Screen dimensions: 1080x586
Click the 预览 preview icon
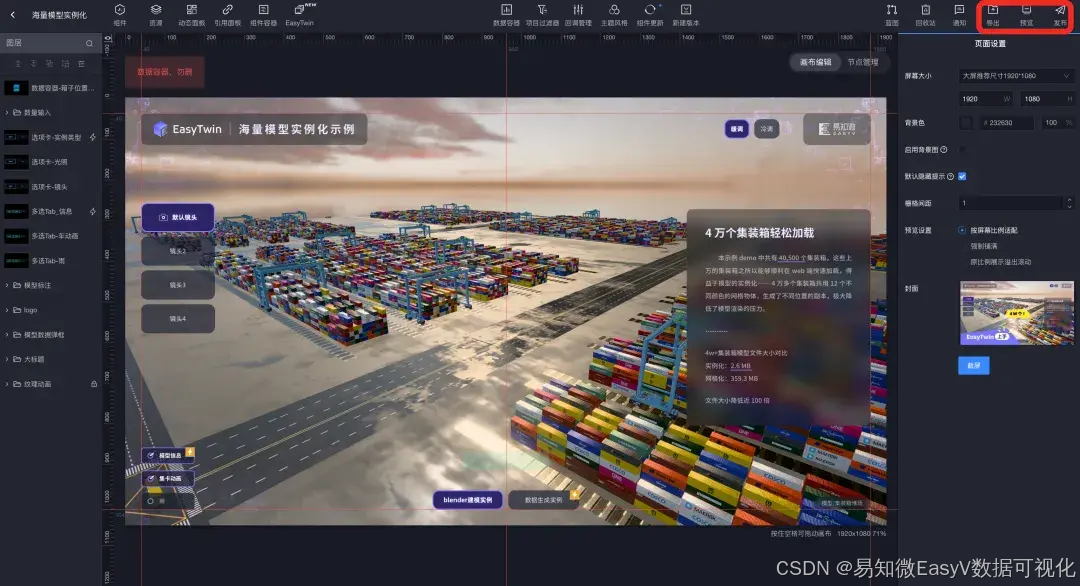[1026, 10]
